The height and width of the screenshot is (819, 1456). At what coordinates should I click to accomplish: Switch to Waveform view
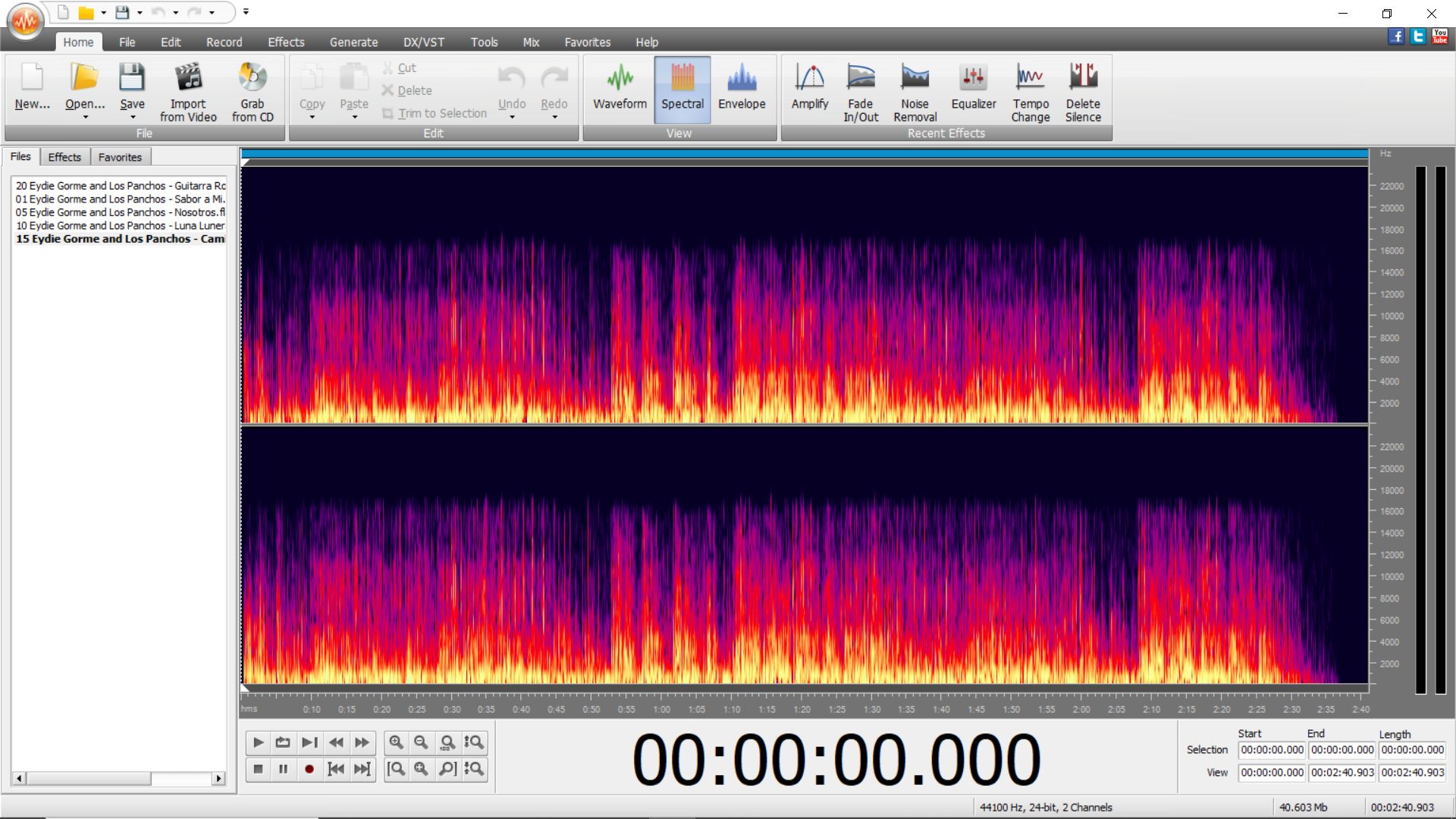click(620, 89)
